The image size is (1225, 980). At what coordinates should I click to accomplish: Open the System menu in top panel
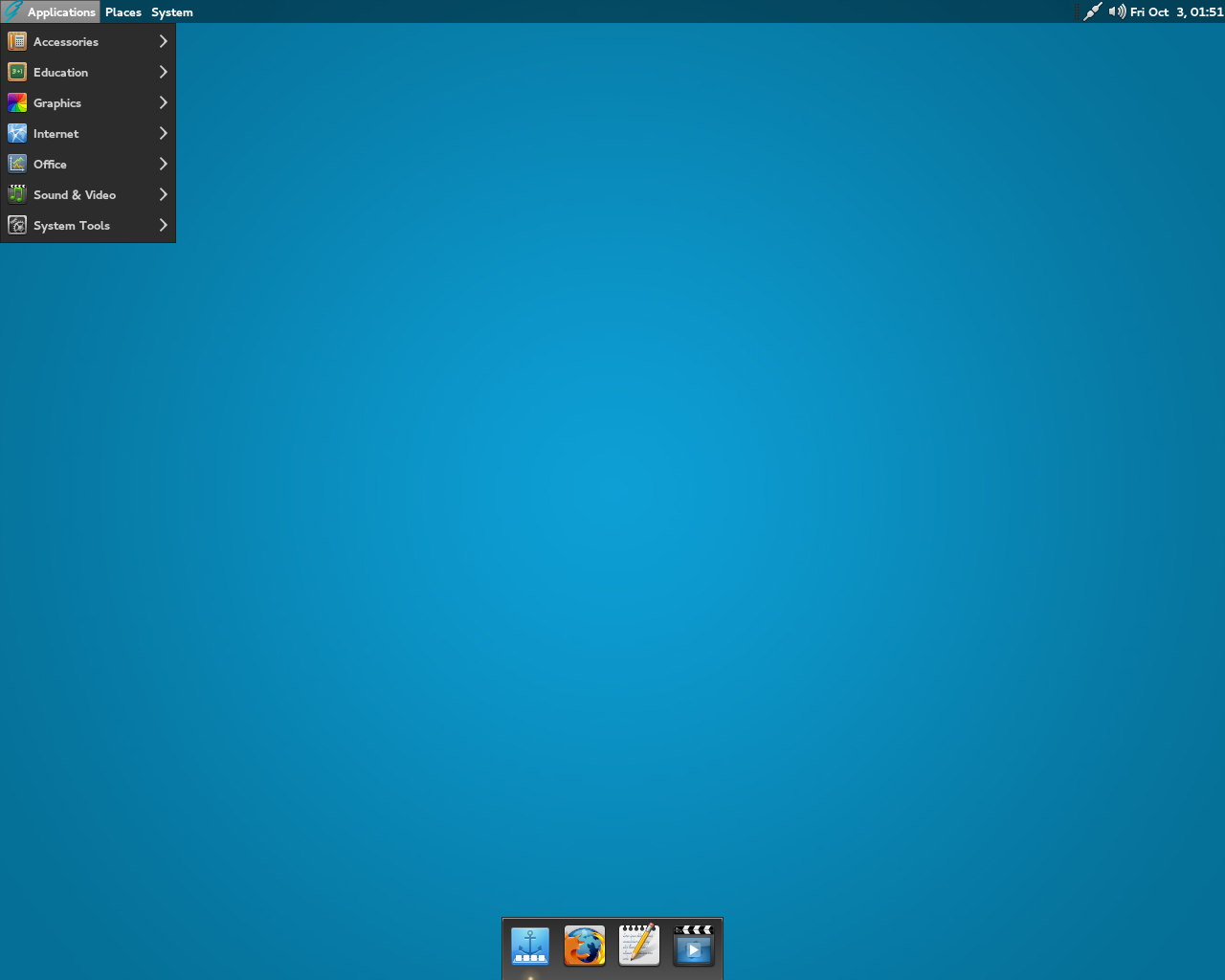coord(172,11)
